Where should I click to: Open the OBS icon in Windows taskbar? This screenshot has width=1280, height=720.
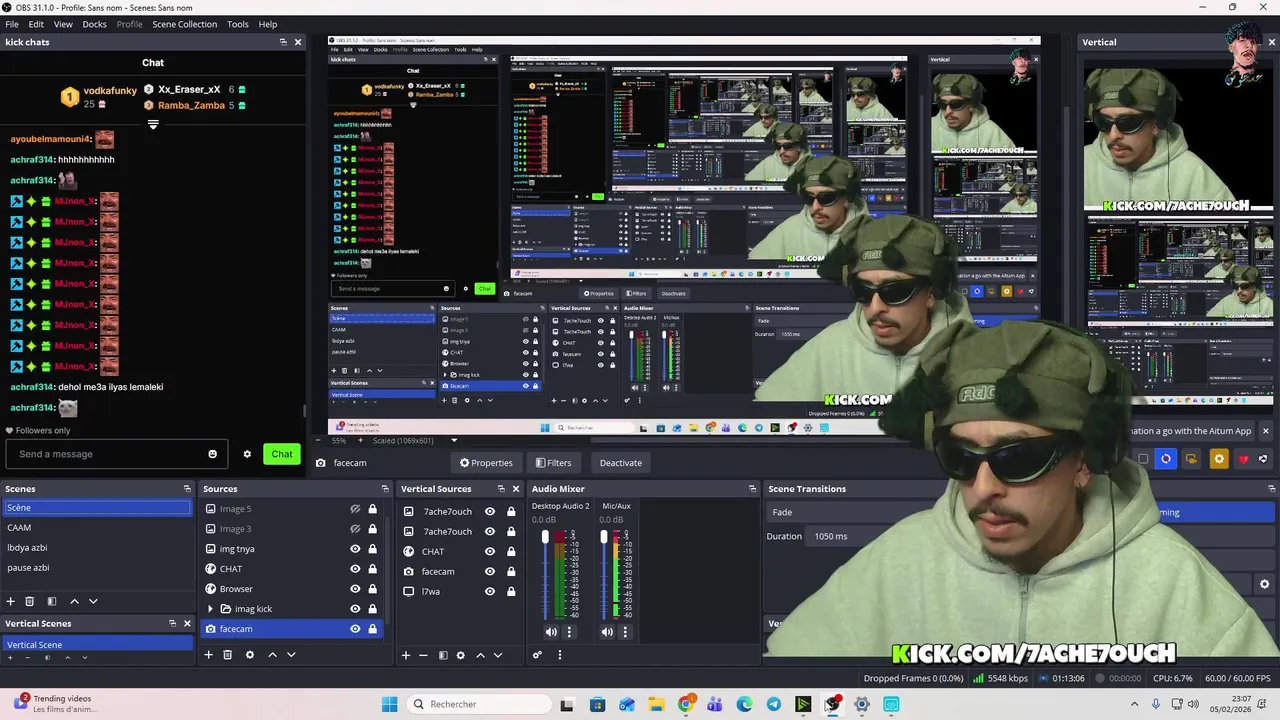click(832, 704)
